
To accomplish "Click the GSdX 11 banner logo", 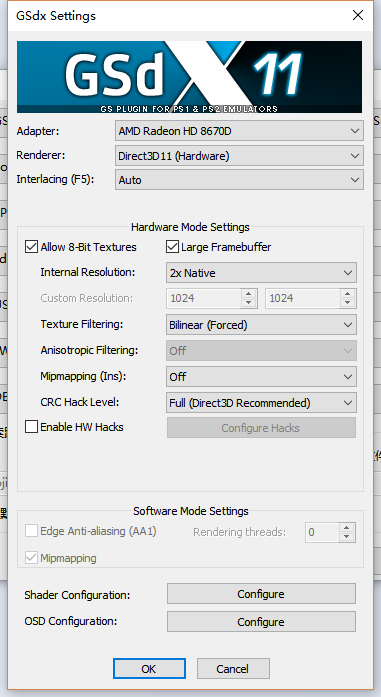I will (189, 77).
